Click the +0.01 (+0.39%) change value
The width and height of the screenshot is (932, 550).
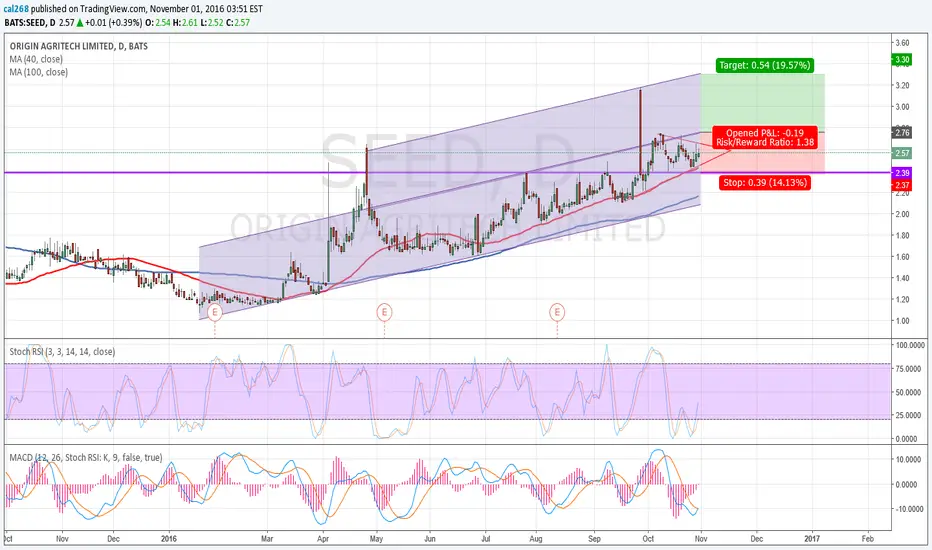click(x=114, y=23)
